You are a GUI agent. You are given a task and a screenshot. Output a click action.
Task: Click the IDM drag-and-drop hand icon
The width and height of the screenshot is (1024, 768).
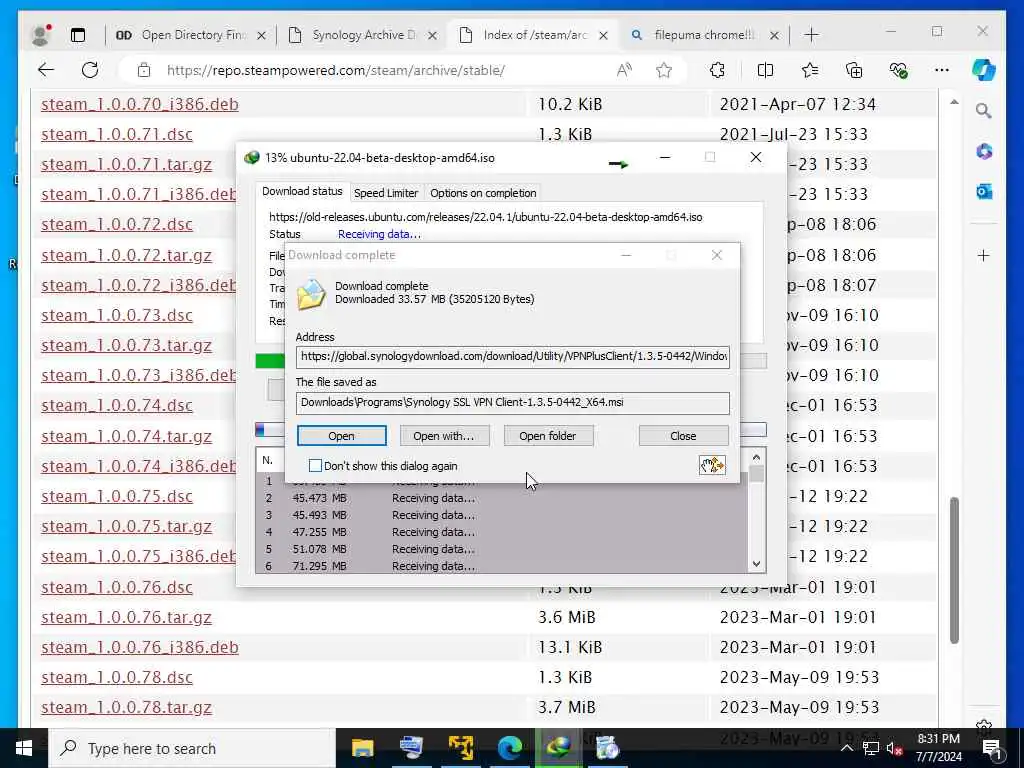coord(712,465)
